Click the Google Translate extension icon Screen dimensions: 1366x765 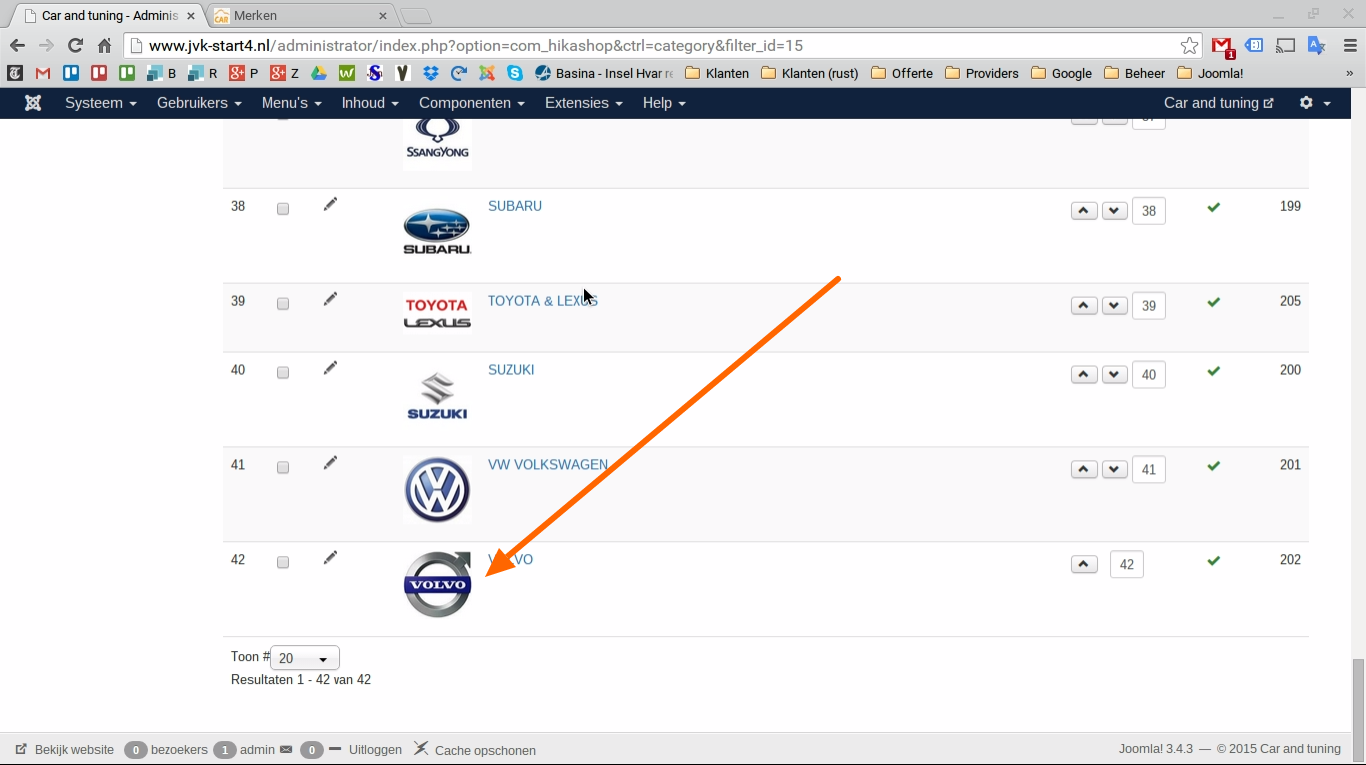pyautogui.click(x=1317, y=46)
